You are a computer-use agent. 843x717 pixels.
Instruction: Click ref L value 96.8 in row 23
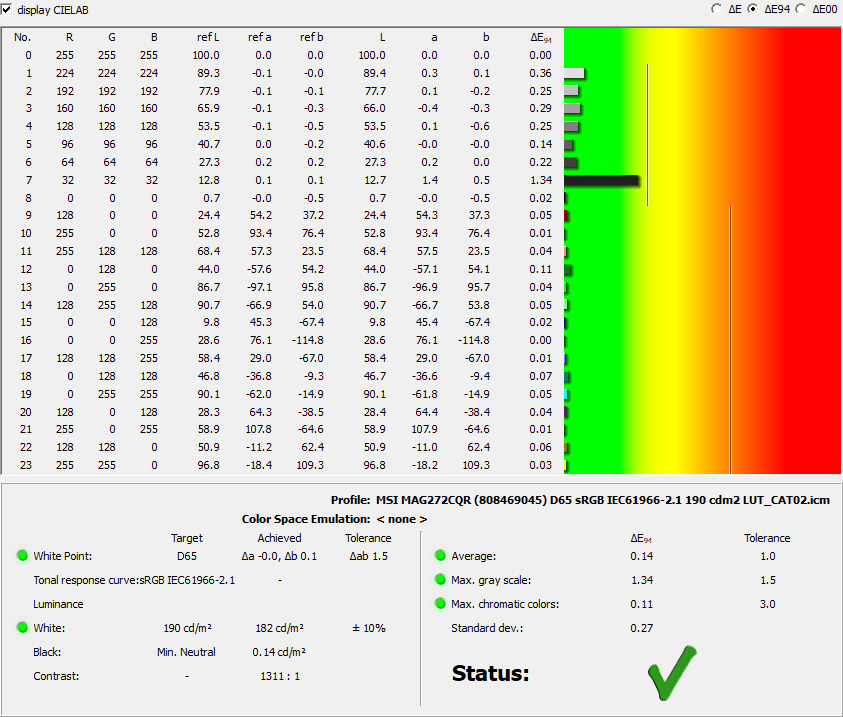[x=208, y=465]
